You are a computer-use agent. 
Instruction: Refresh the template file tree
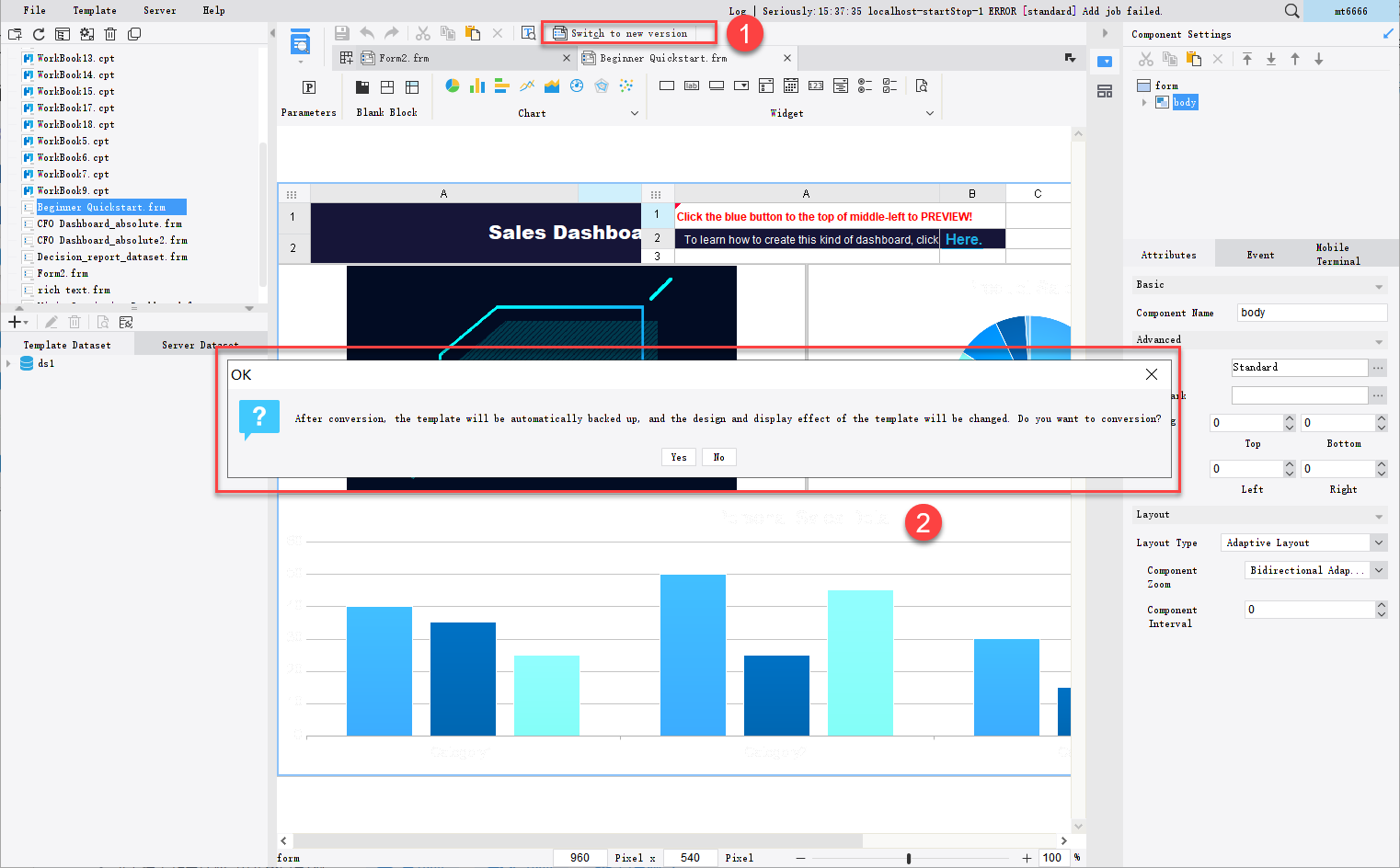coord(39,34)
